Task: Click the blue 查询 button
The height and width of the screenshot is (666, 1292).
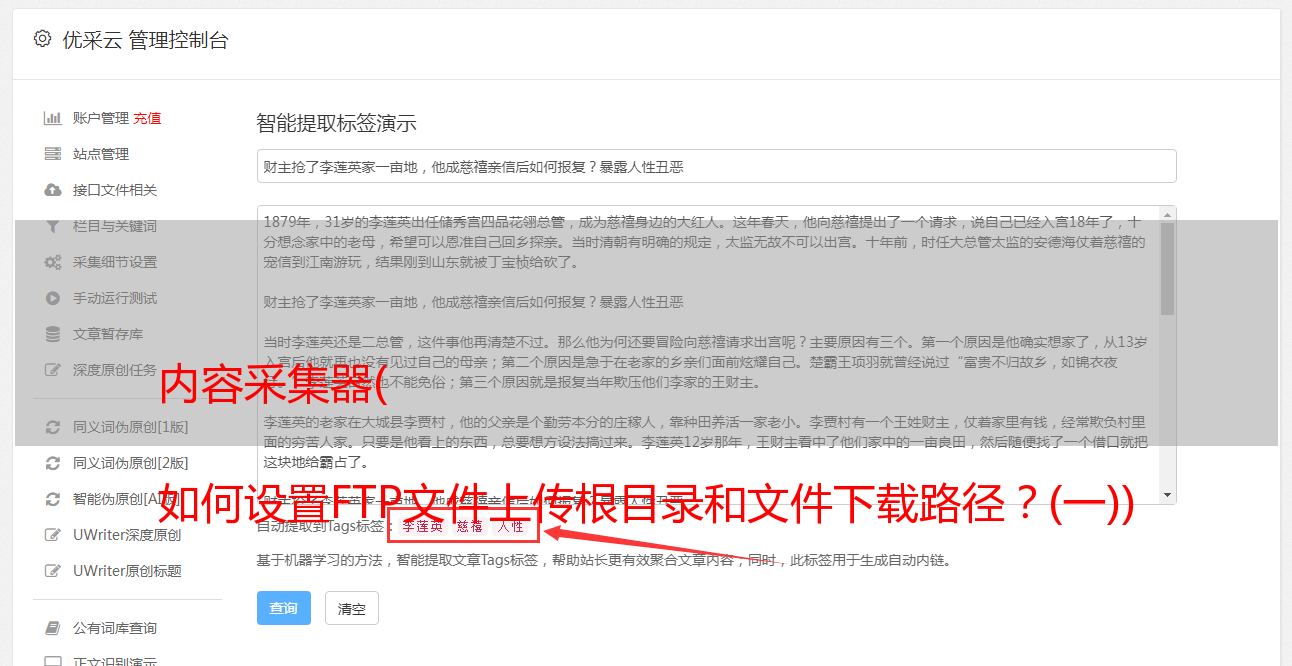Action: click(284, 608)
